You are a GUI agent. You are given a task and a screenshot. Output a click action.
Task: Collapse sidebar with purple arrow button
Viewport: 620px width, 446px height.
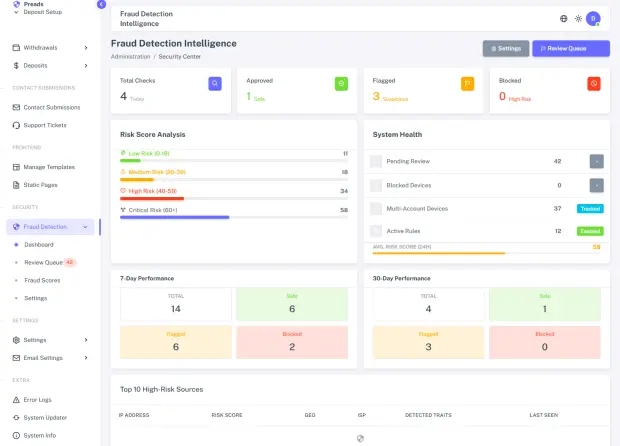point(101,4)
